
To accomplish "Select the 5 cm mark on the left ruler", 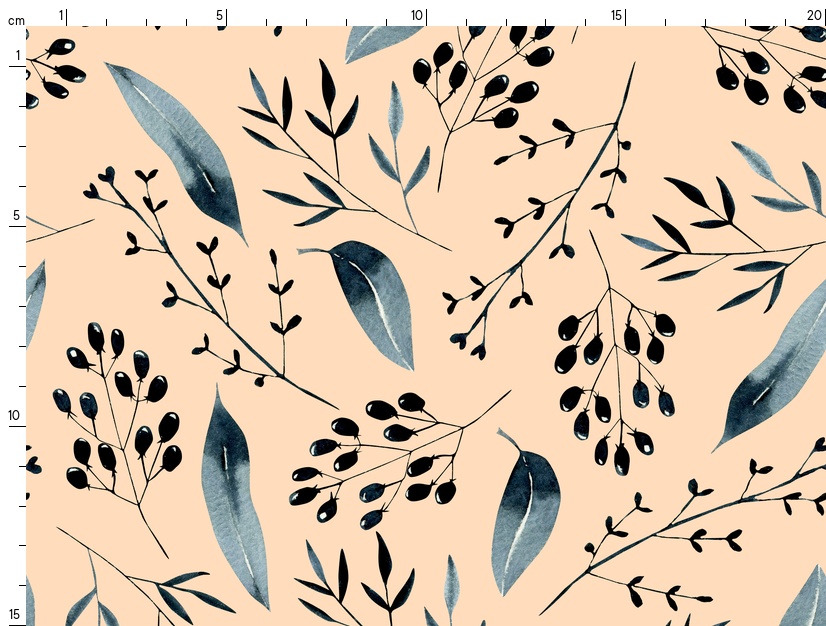I will pos(16,215).
